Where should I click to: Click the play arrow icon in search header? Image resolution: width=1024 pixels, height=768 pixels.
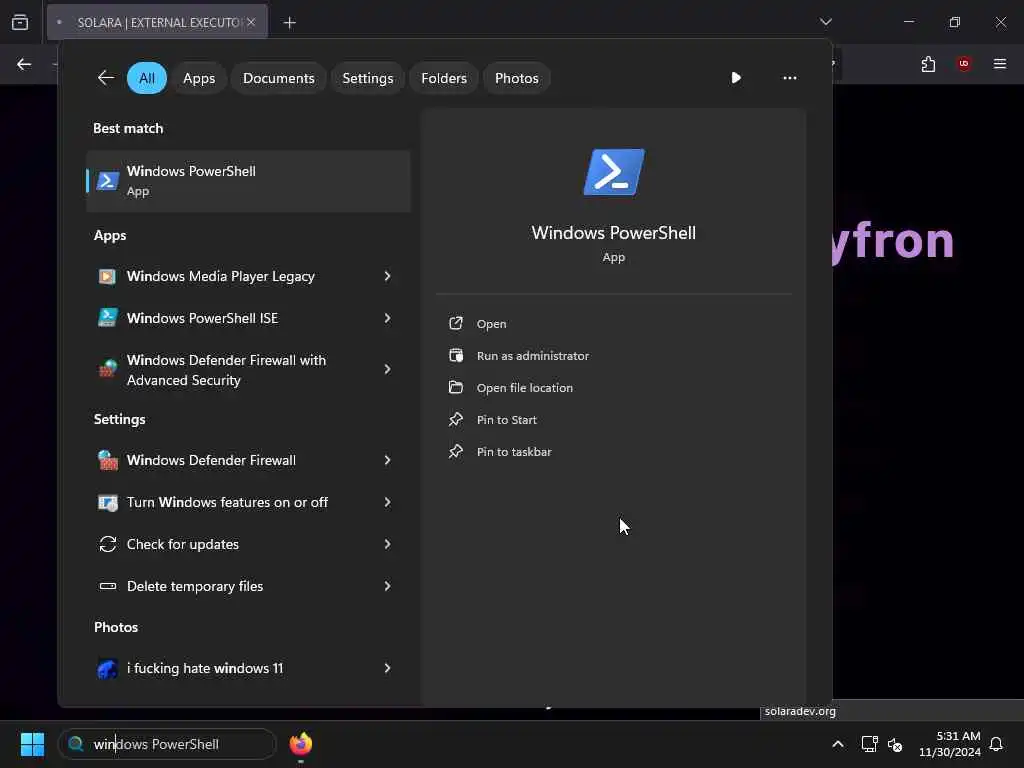point(736,78)
